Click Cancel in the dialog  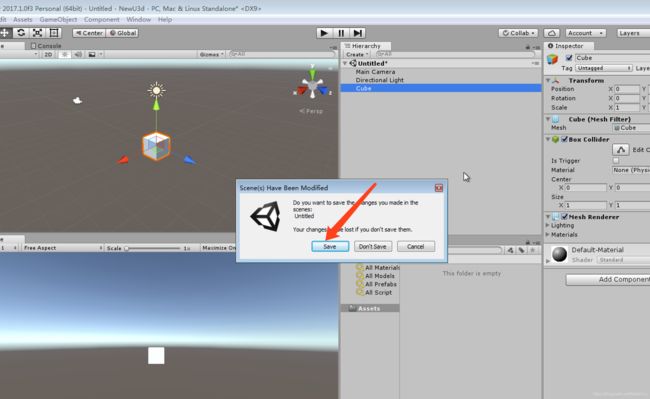tap(416, 247)
